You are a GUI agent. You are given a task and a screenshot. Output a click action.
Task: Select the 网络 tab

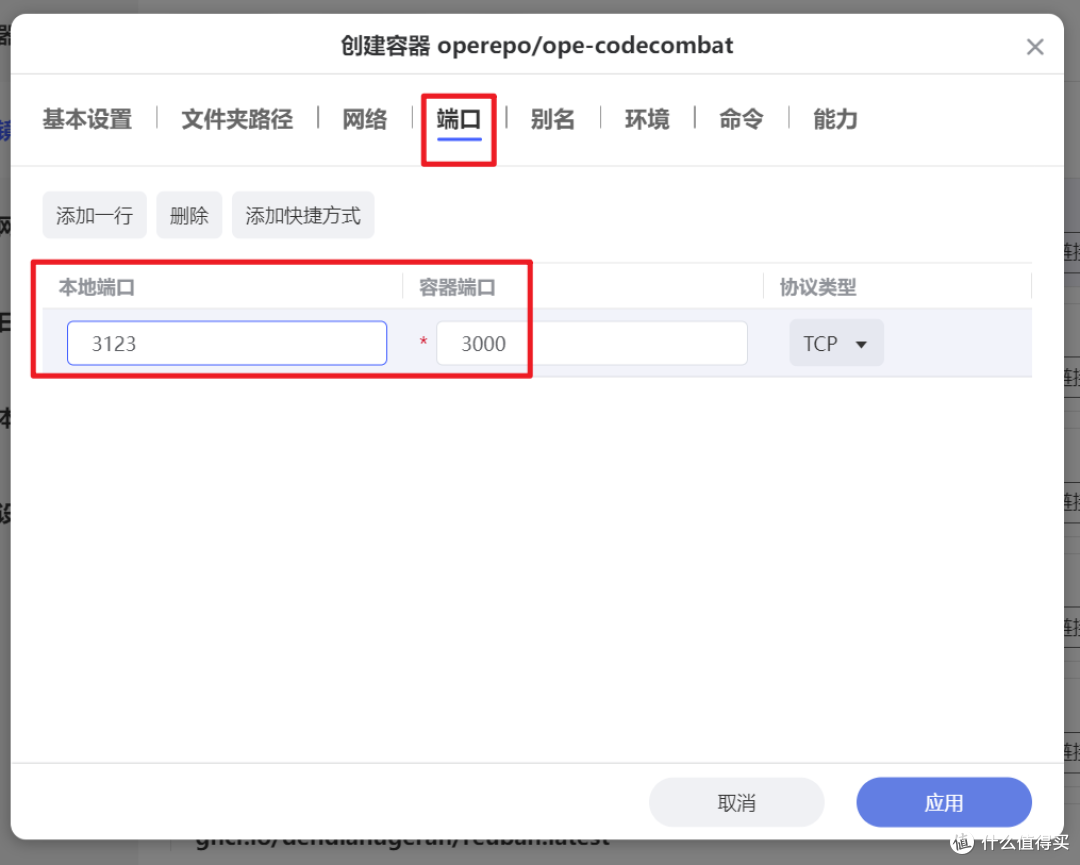tap(364, 119)
